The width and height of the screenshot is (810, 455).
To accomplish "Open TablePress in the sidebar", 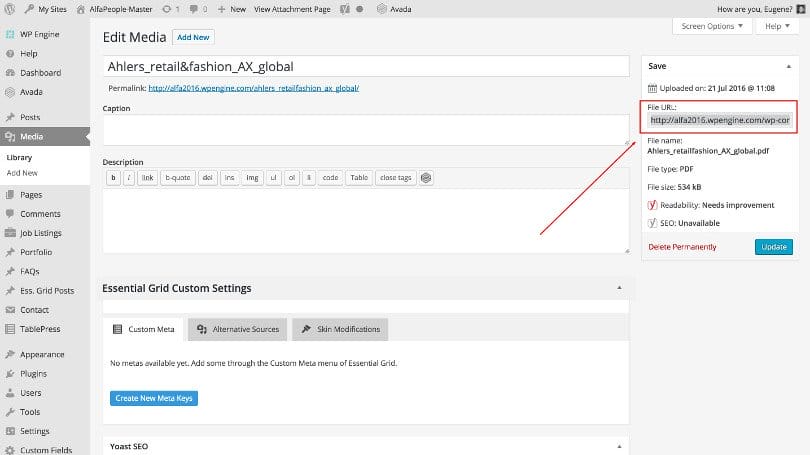I will [x=42, y=329].
